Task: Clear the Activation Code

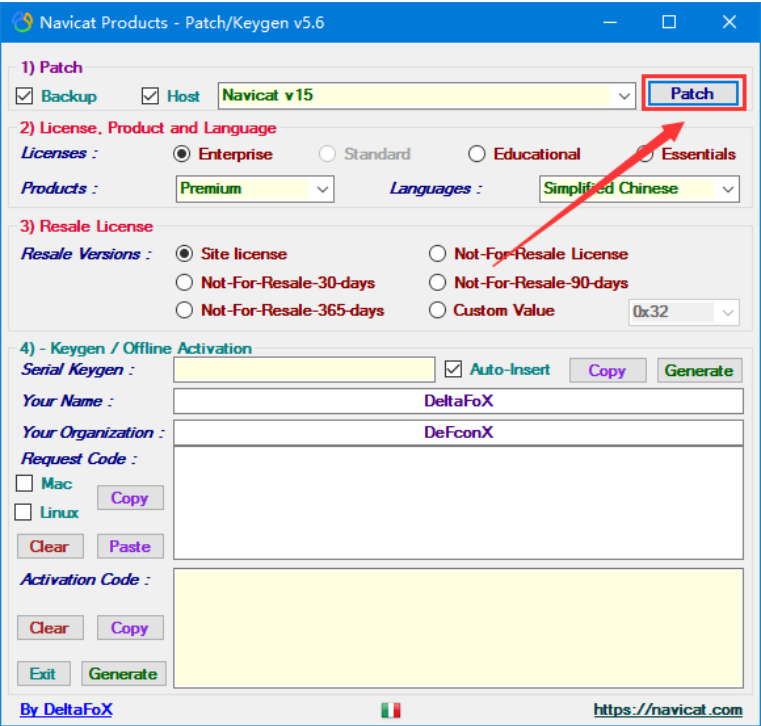Action: click(50, 628)
